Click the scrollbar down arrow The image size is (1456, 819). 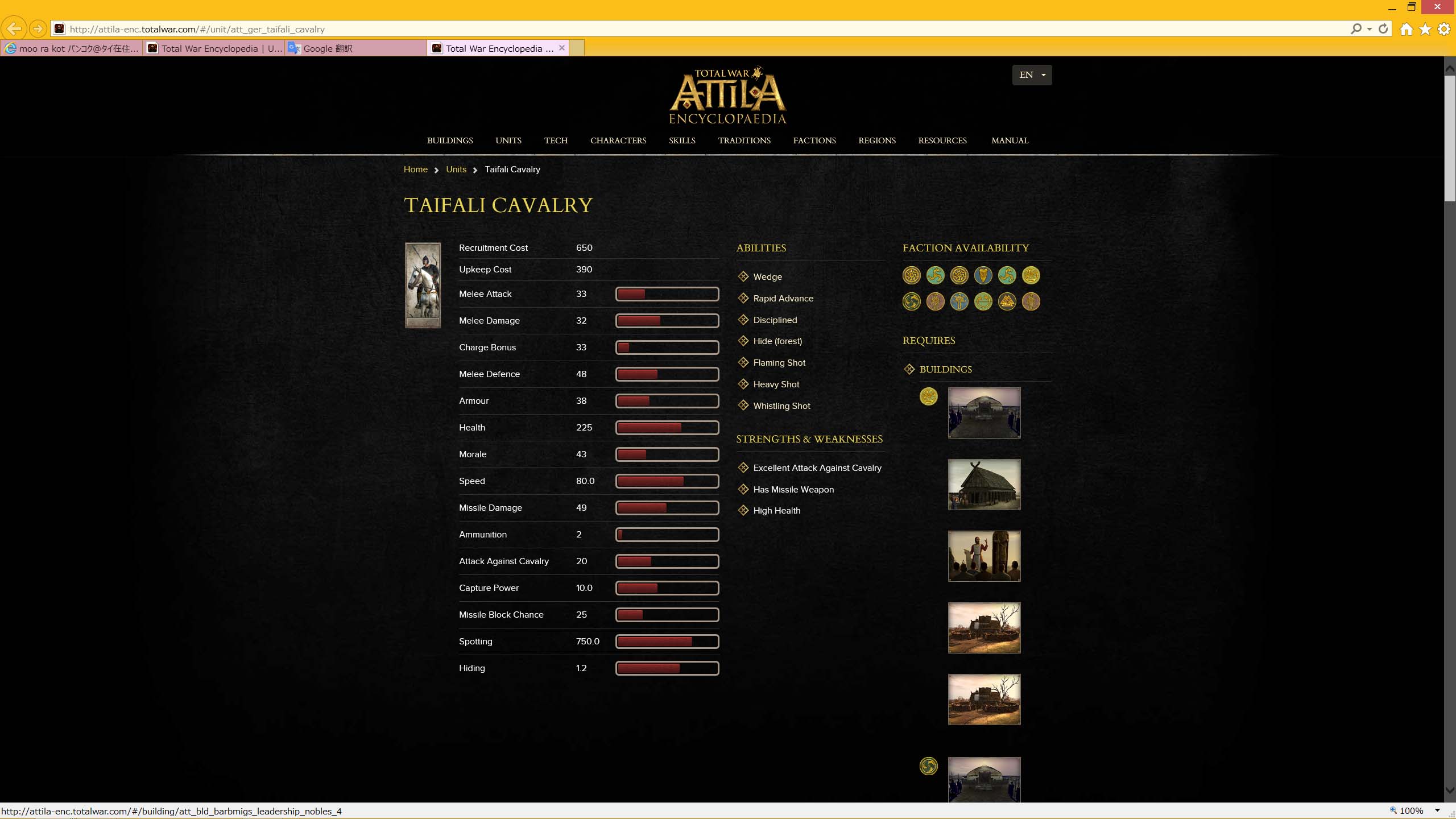[x=1450, y=791]
